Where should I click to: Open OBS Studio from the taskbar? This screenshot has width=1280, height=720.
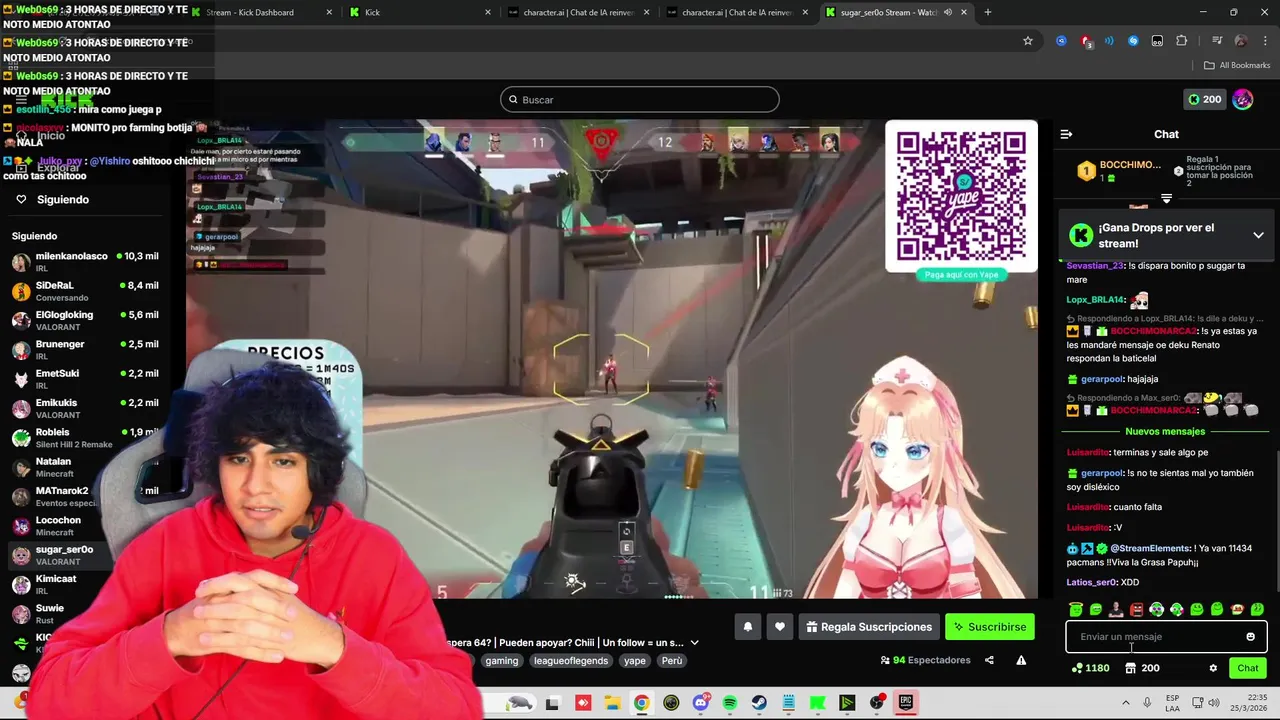[877, 703]
